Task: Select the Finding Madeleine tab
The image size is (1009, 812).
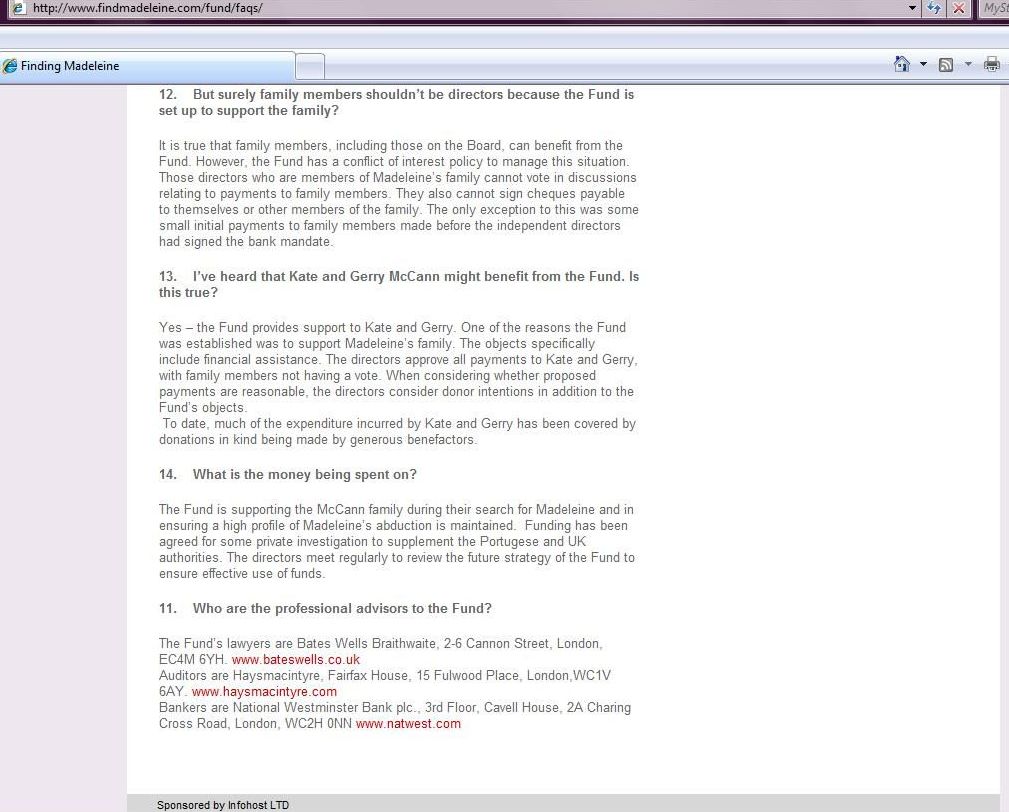Action: [x=150, y=66]
